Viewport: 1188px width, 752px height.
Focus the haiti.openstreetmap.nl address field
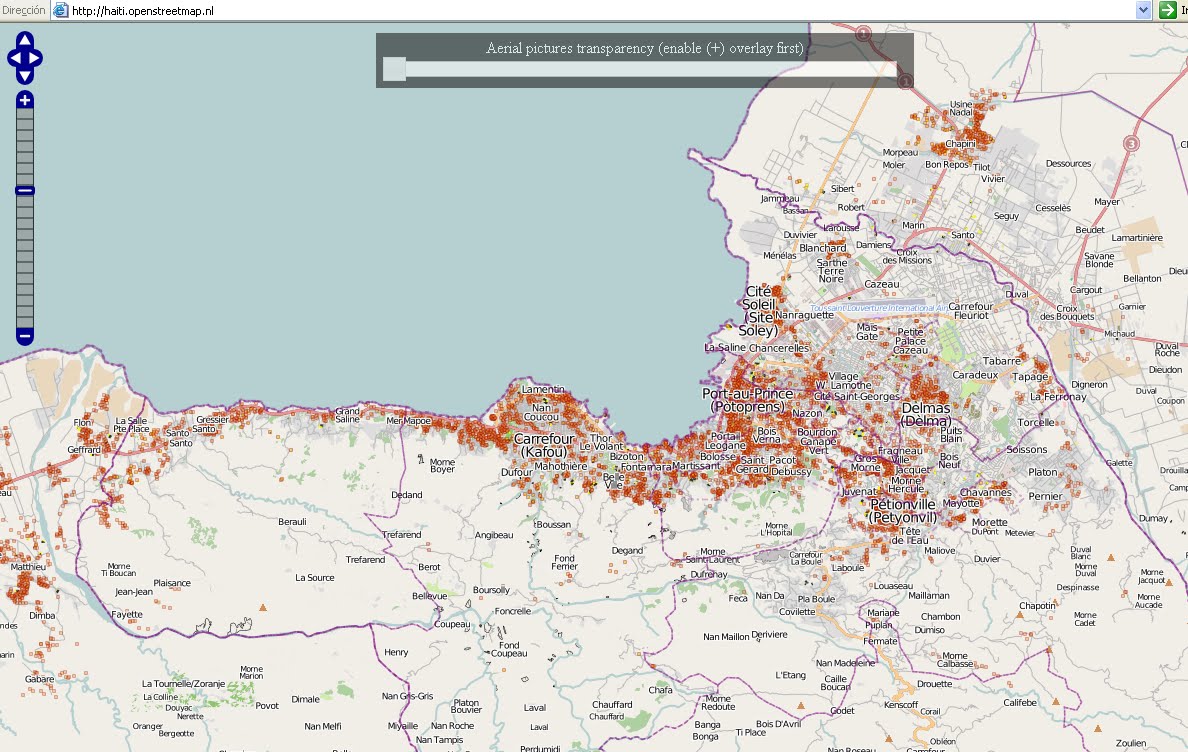pyautogui.click(x=602, y=11)
